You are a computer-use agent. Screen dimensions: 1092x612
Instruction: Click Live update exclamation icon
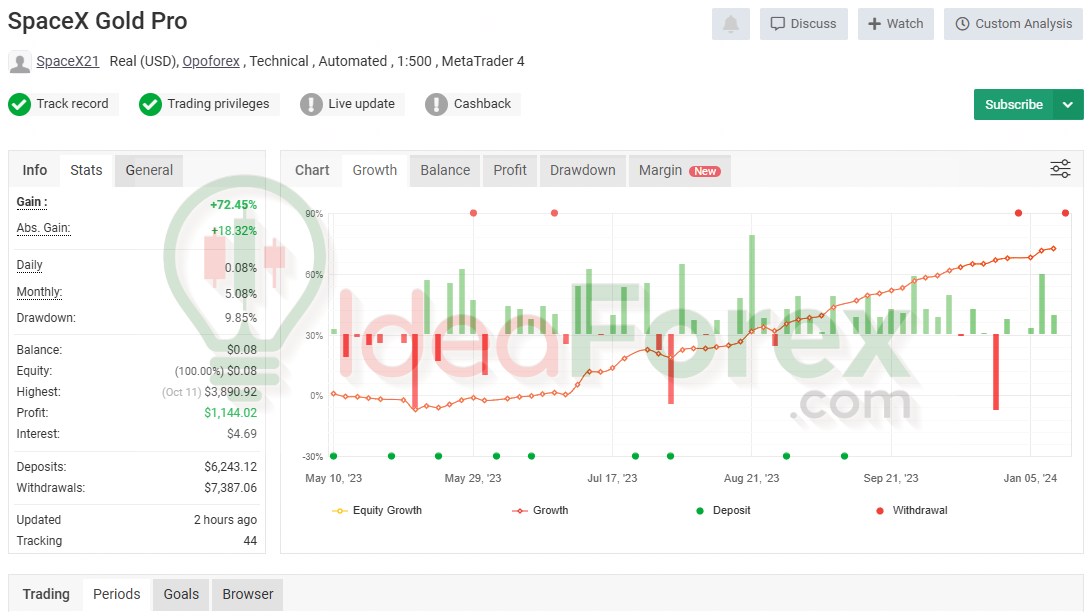click(x=311, y=104)
